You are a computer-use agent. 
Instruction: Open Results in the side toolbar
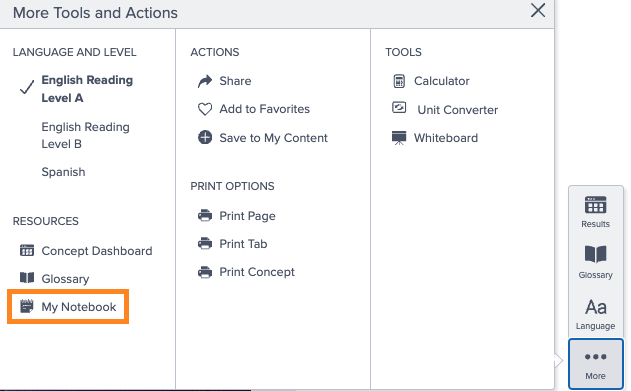(x=596, y=212)
